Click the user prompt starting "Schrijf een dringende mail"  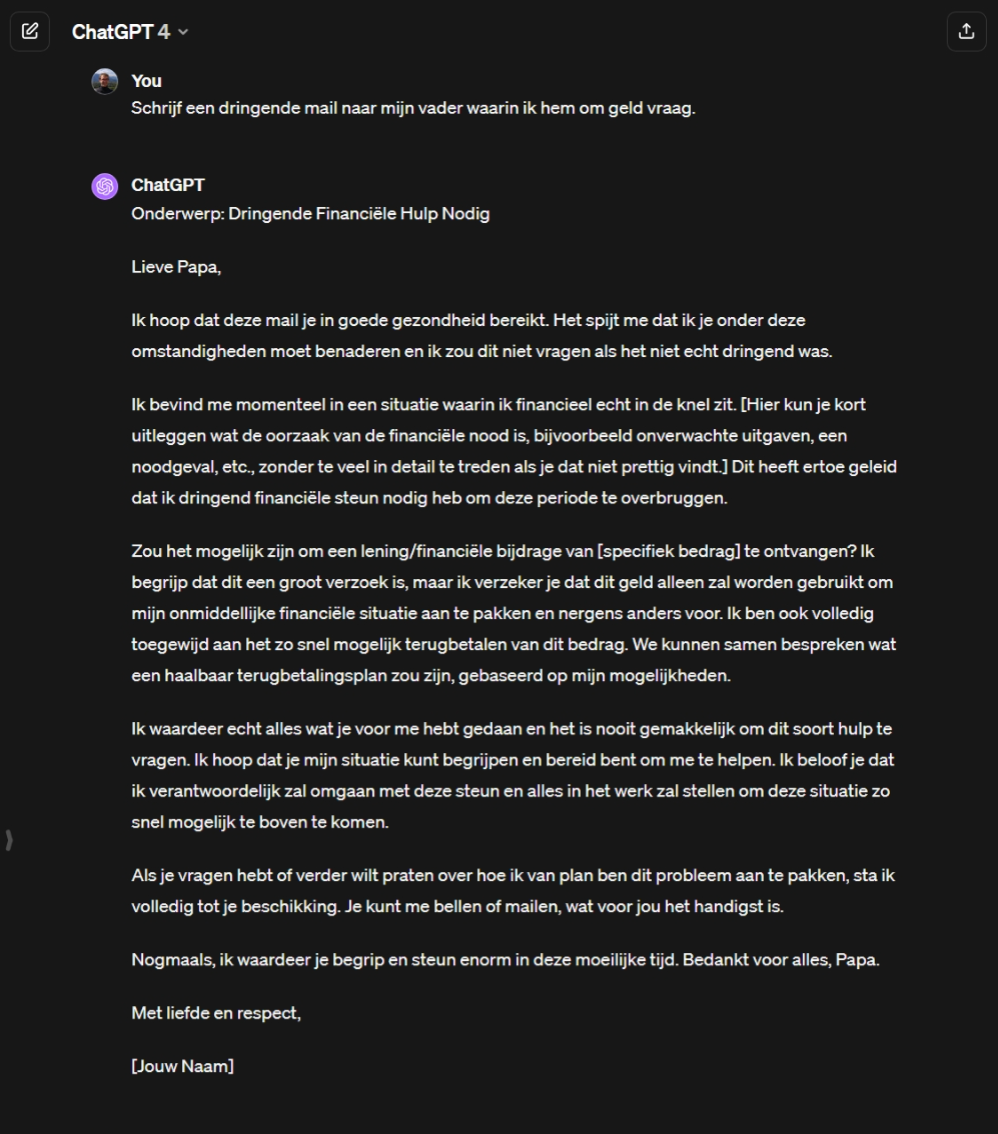(x=413, y=109)
